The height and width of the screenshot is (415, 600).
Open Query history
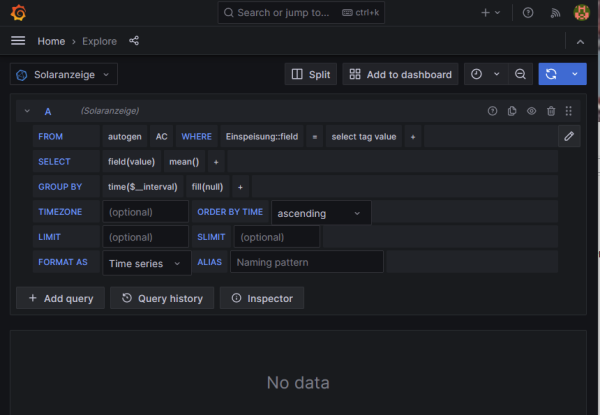[162, 298]
